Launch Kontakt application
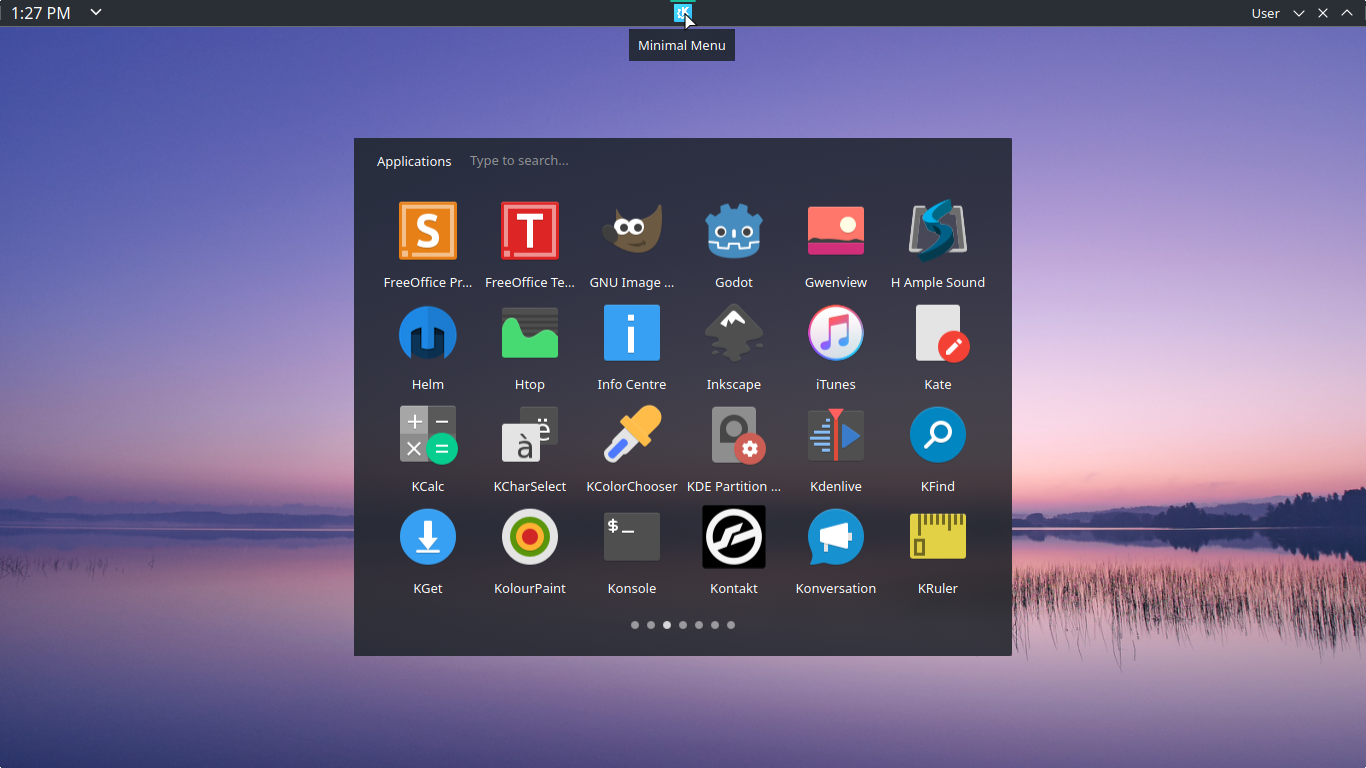The height and width of the screenshot is (768, 1366). pos(734,537)
